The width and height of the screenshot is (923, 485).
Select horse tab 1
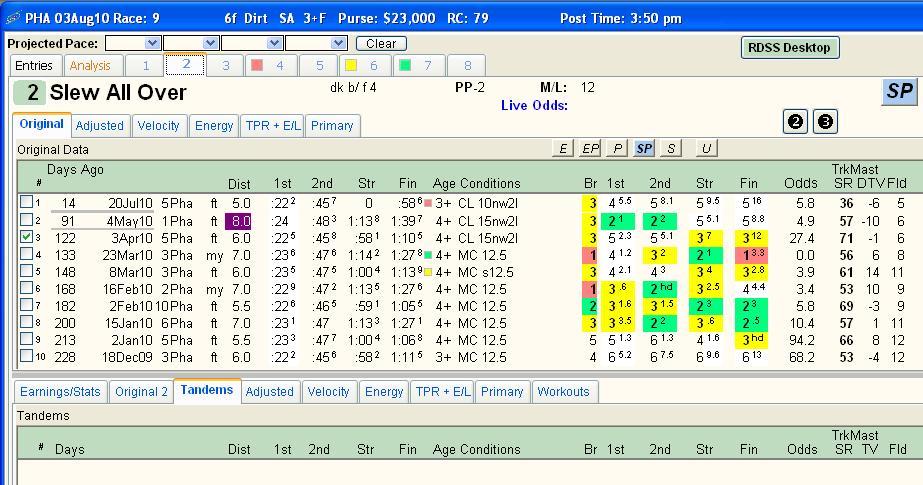[x=145, y=65]
